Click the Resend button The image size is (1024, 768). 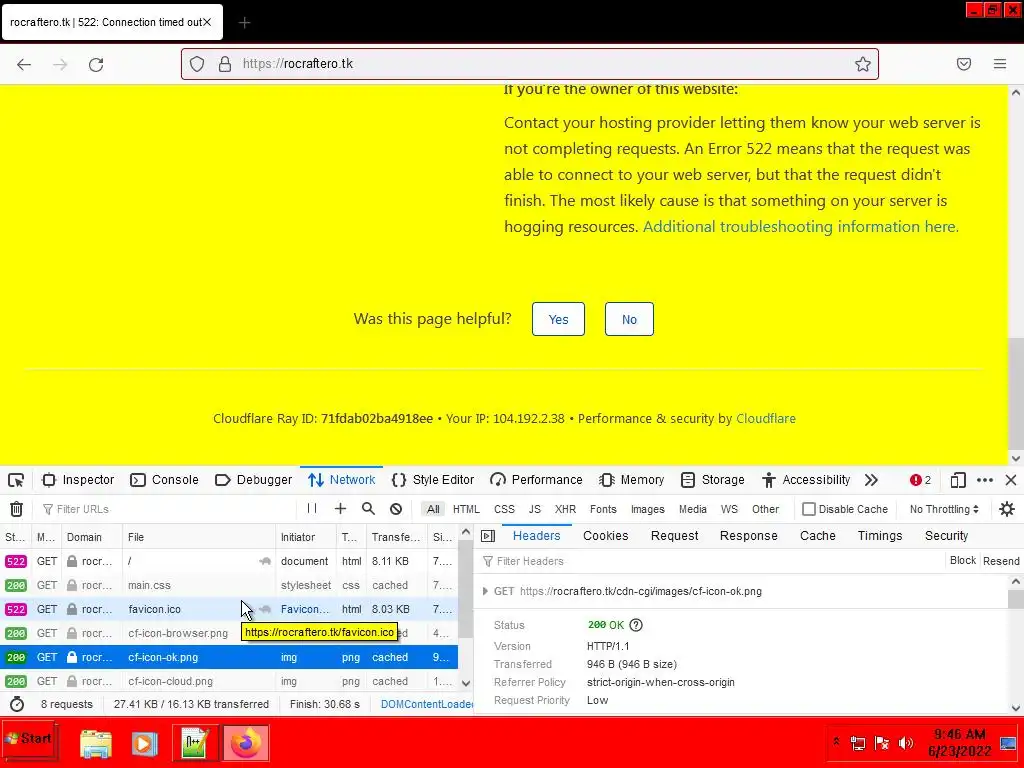pyautogui.click(x=1000, y=561)
